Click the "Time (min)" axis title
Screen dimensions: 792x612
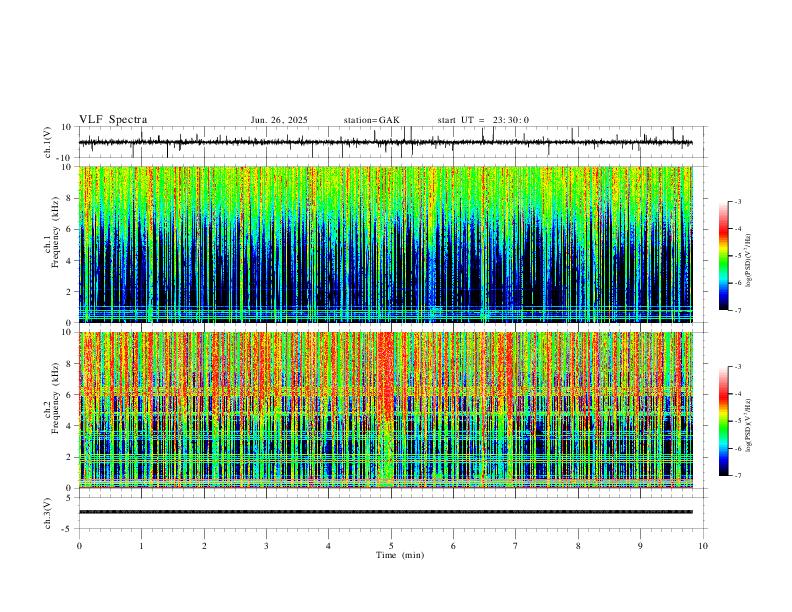pos(400,555)
